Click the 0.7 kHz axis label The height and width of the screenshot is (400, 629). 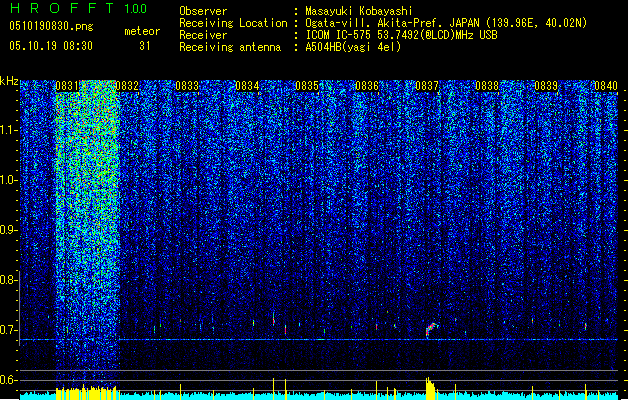(9, 330)
